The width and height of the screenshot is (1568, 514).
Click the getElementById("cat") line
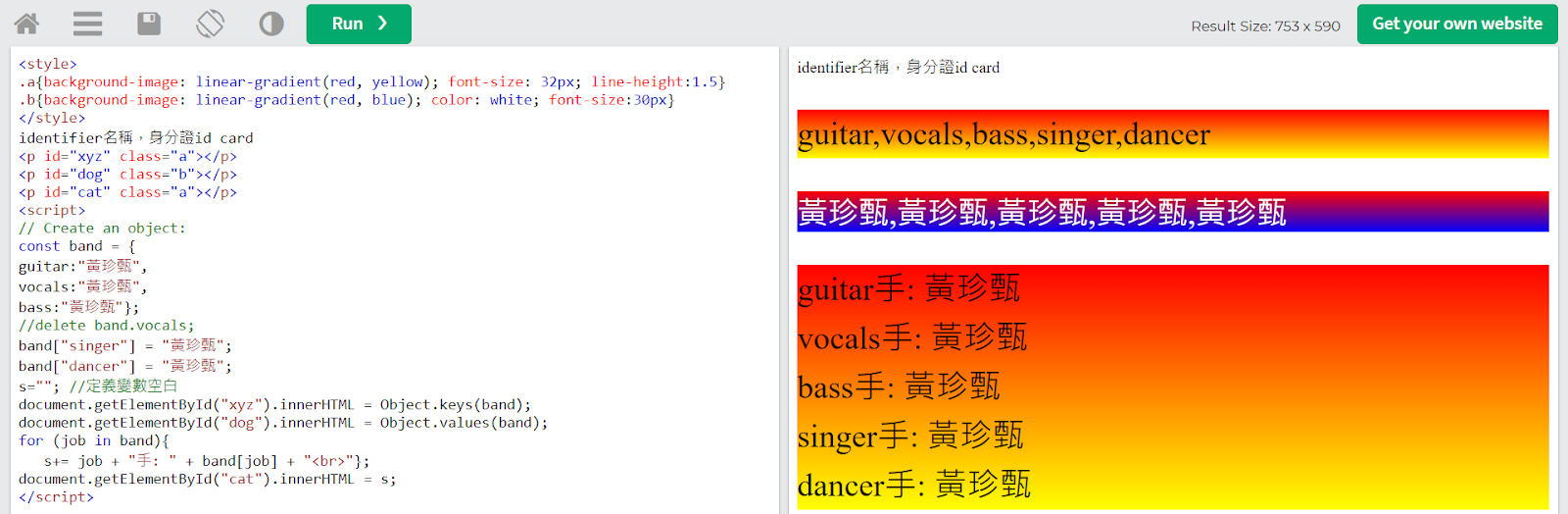(208, 479)
